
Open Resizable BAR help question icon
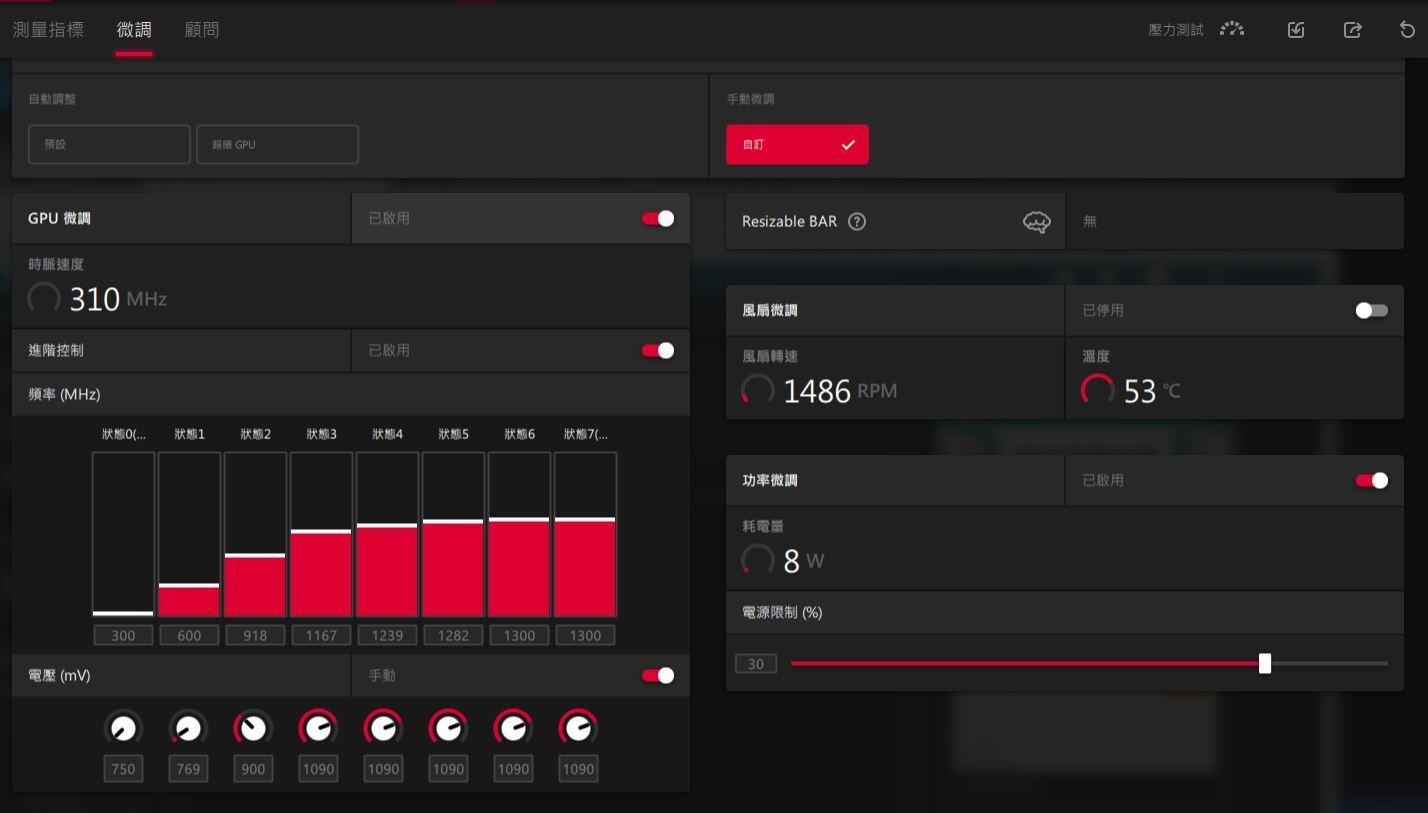pos(857,222)
